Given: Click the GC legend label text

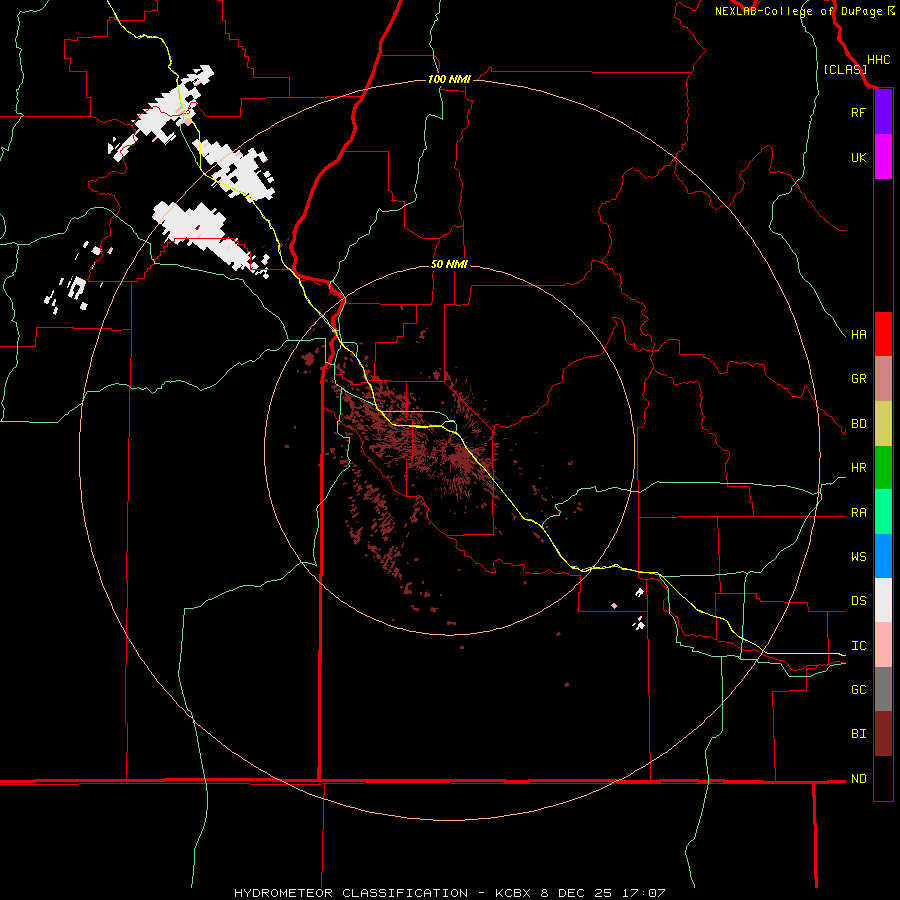Looking at the screenshot, I should (858, 689).
